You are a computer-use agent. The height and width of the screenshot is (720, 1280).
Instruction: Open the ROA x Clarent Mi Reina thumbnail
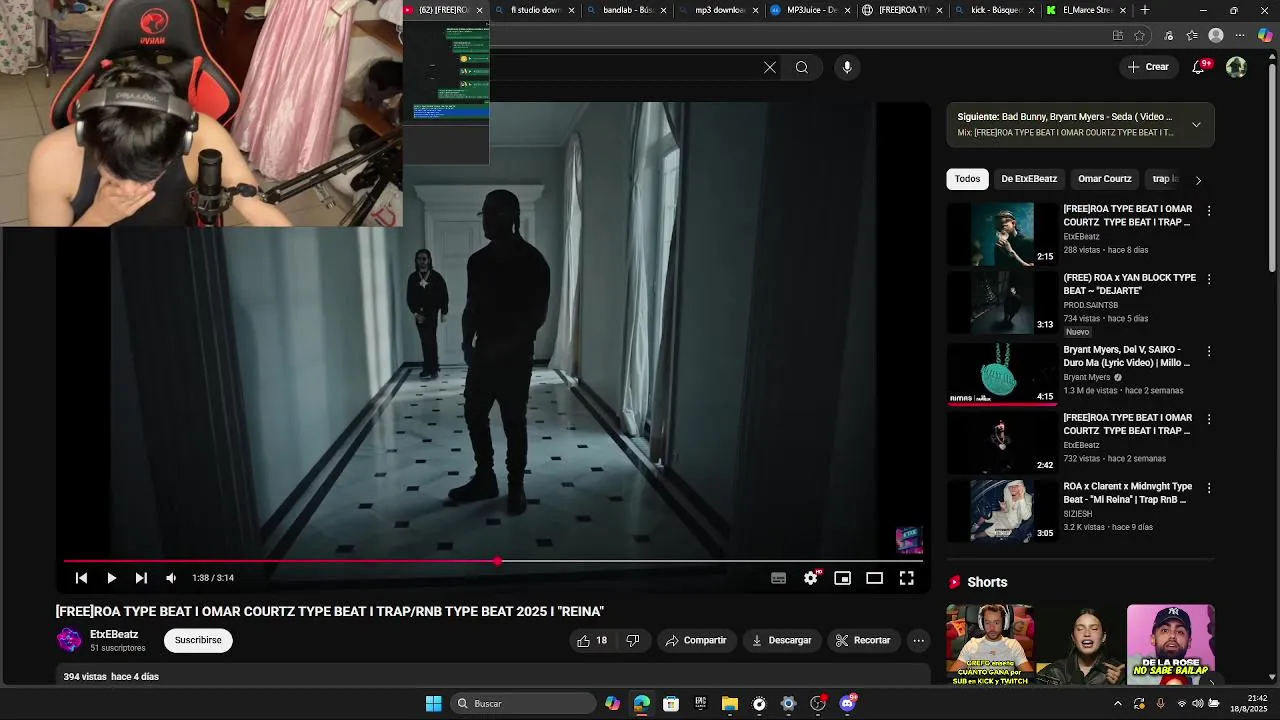tap(1001, 510)
